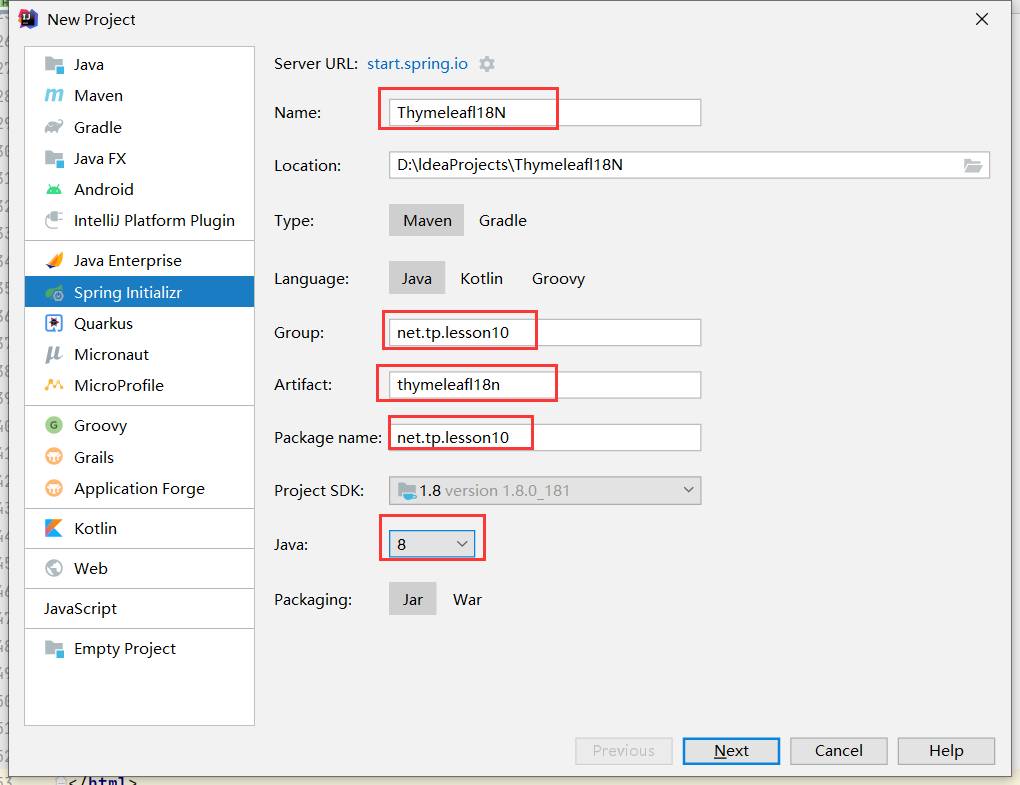The width and height of the screenshot is (1020, 785).
Task: Select Java Enterprise entry
Action: [139, 261]
